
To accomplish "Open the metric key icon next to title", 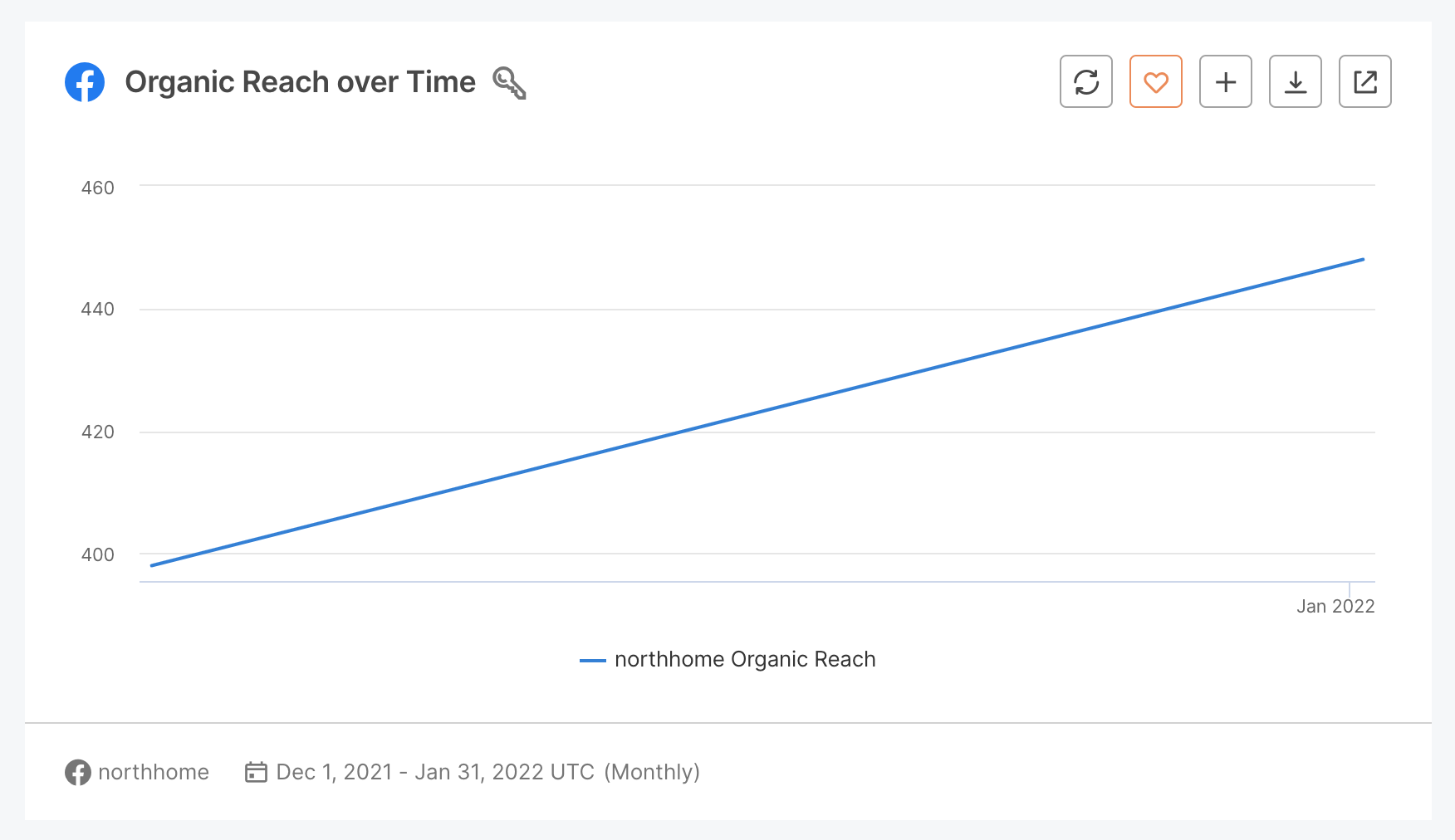I will click(510, 83).
